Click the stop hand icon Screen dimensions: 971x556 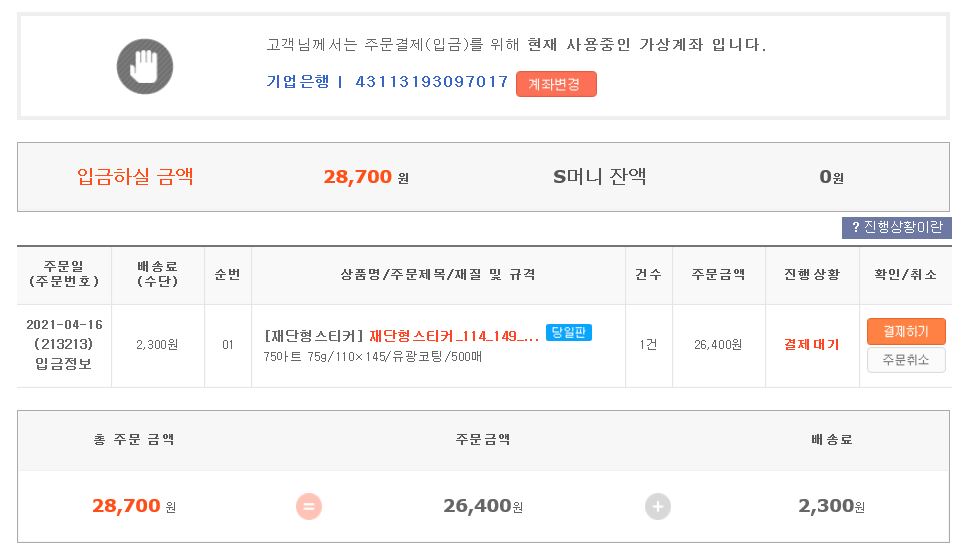tap(145, 66)
